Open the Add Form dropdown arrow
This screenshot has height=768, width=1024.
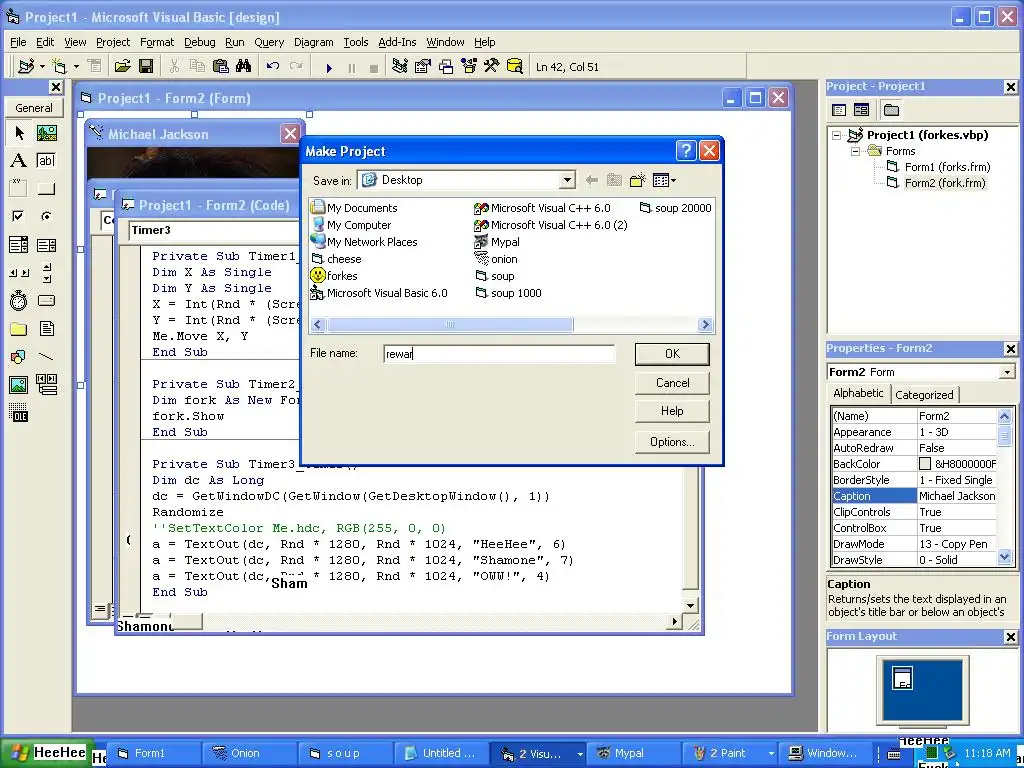coord(76,66)
